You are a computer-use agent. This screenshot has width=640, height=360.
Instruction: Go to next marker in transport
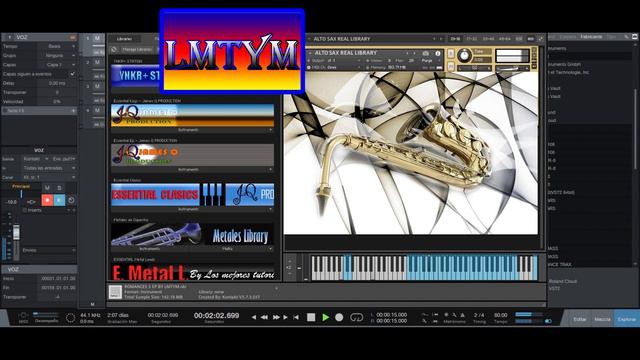pos(285,317)
